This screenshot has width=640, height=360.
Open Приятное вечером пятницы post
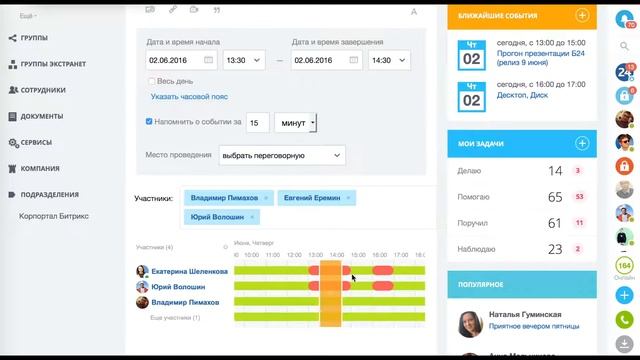click(534, 326)
